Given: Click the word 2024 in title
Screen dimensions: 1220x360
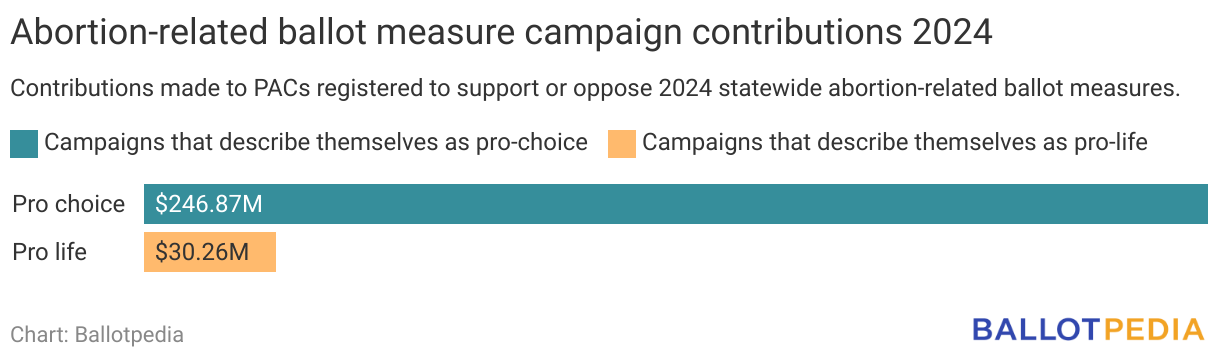Looking at the screenshot, I should pos(952,34).
